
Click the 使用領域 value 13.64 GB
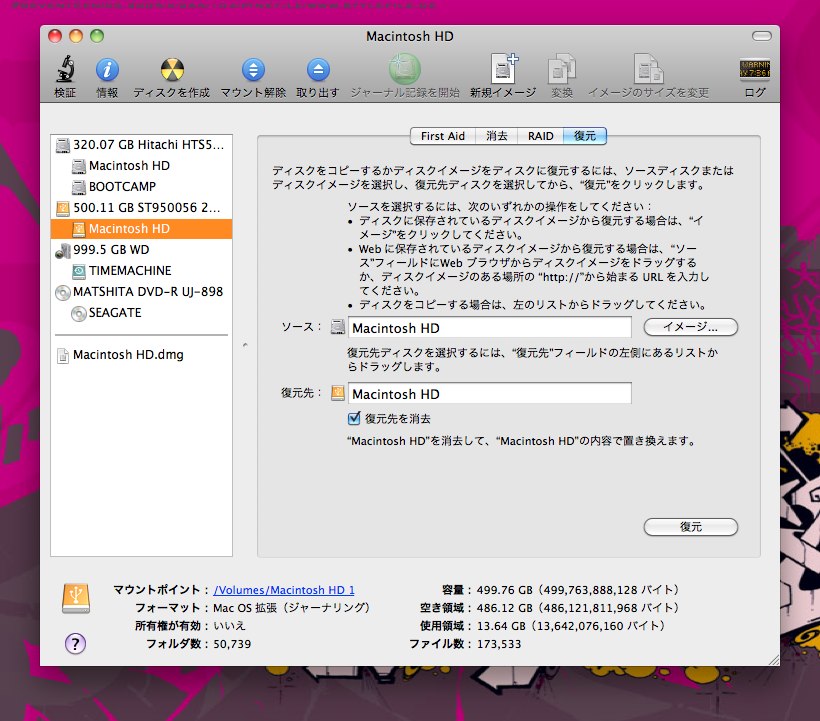click(571, 625)
